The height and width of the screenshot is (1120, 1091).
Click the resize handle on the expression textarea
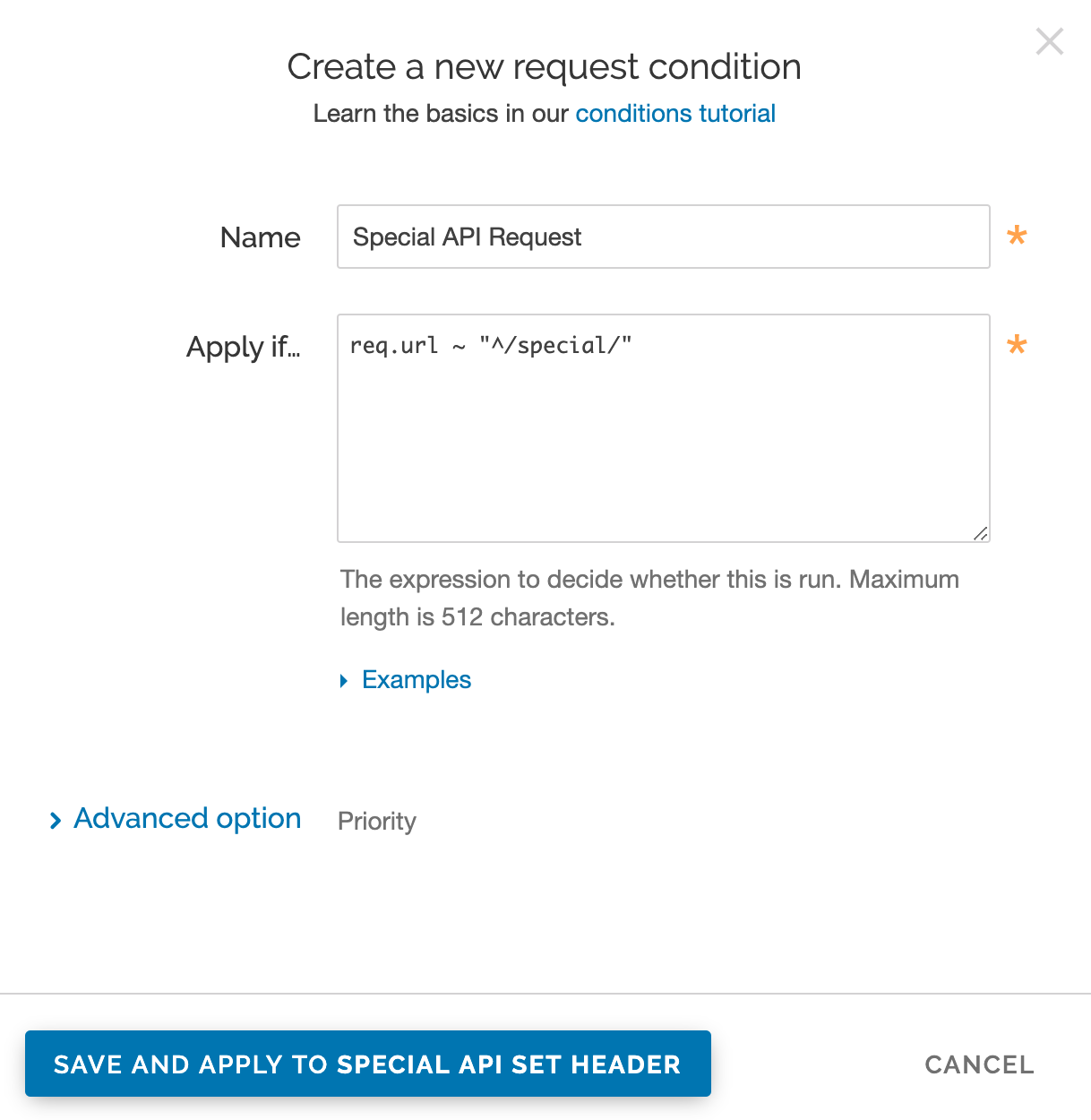(981, 531)
